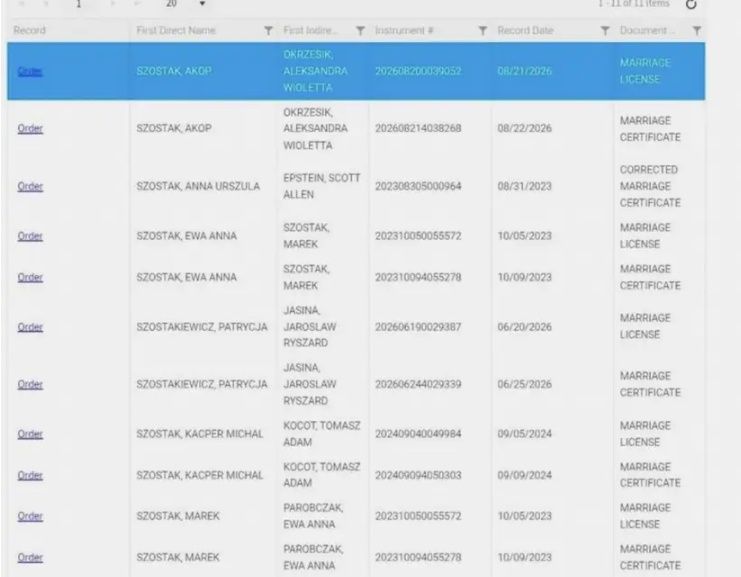Select MARRIAGE CERTIFICATE in the 08/22/2026 row
The height and width of the screenshot is (577, 741).
point(650,129)
